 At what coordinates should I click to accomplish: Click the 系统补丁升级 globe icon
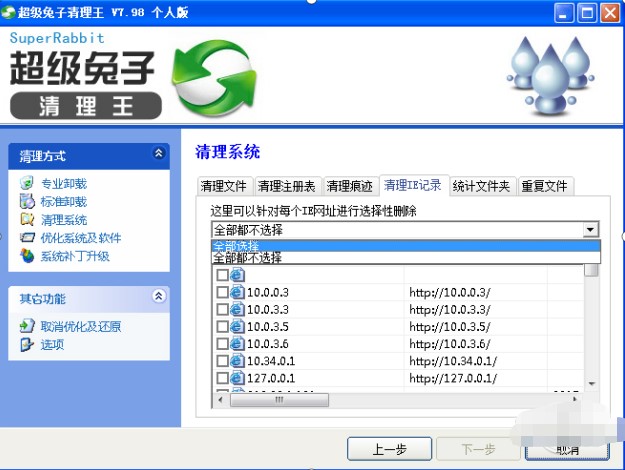[x=27, y=256]
